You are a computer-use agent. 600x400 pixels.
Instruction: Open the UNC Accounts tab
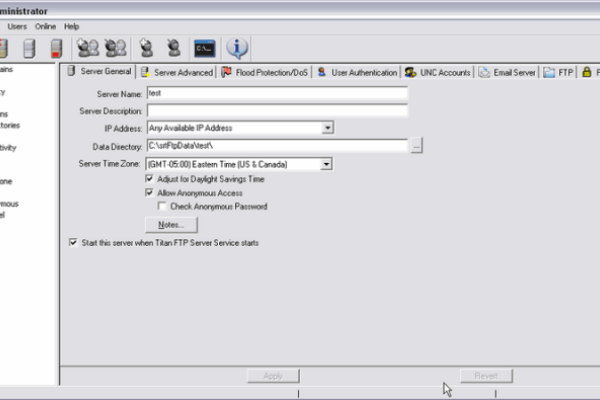point(438,72)
